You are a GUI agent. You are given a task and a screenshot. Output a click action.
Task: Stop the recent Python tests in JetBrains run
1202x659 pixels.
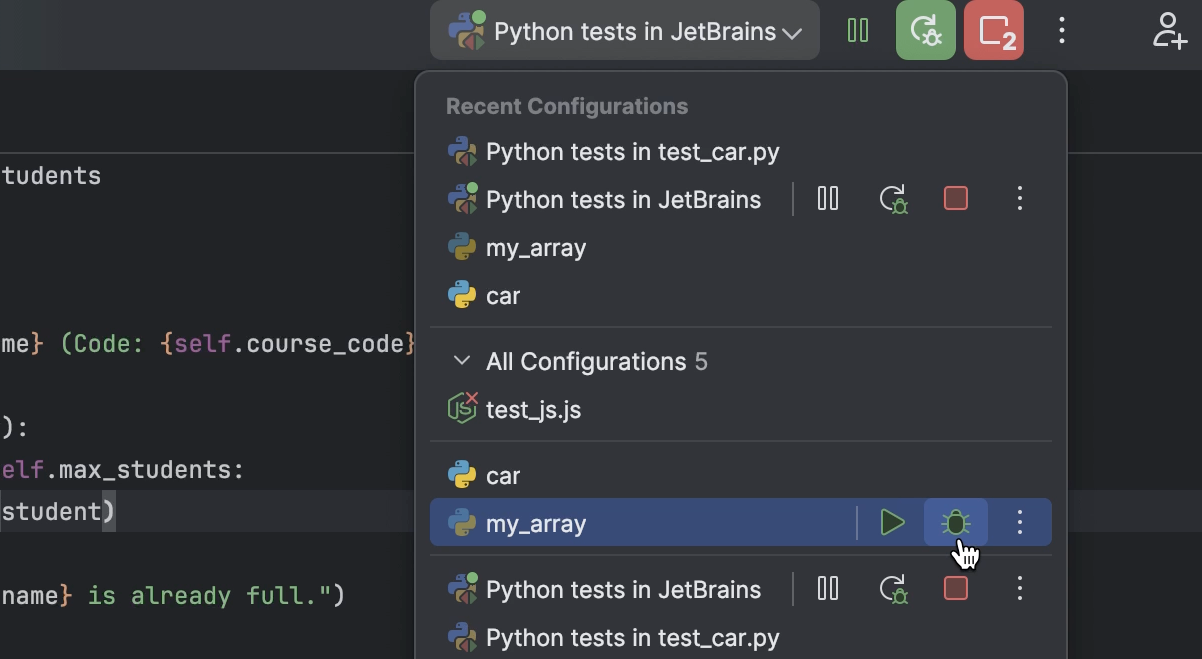click(955, 198)
